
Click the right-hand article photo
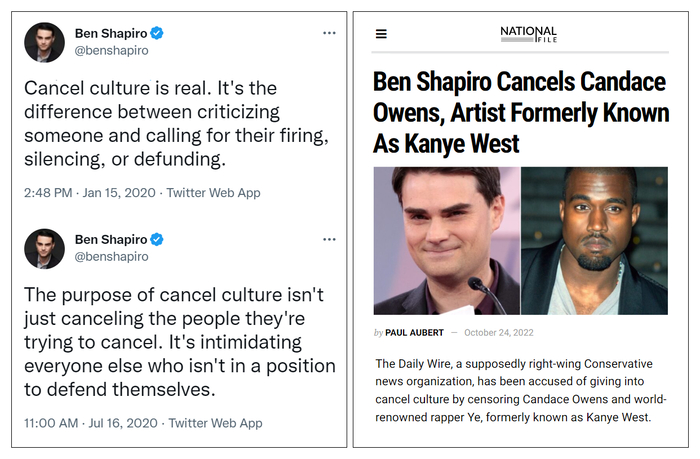[594, 240]
